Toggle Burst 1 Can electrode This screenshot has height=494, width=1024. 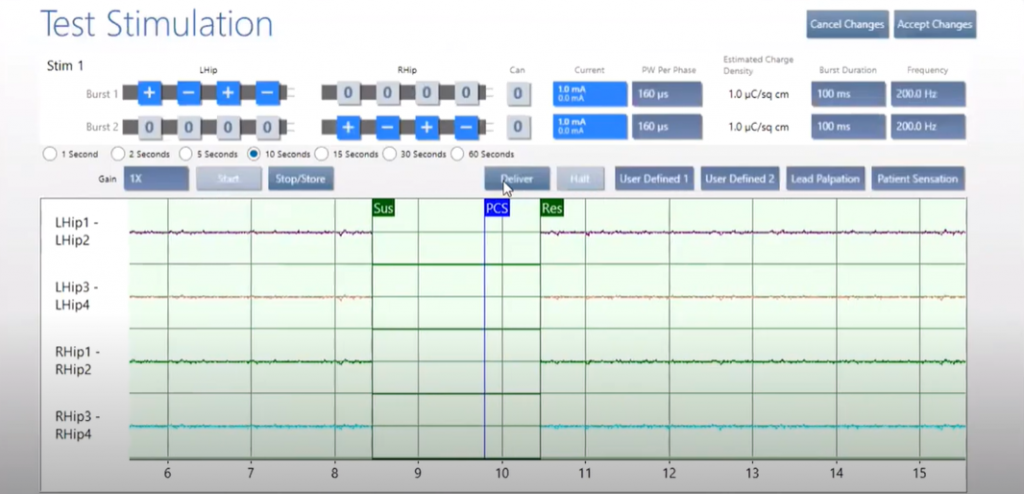coord(517,94)
